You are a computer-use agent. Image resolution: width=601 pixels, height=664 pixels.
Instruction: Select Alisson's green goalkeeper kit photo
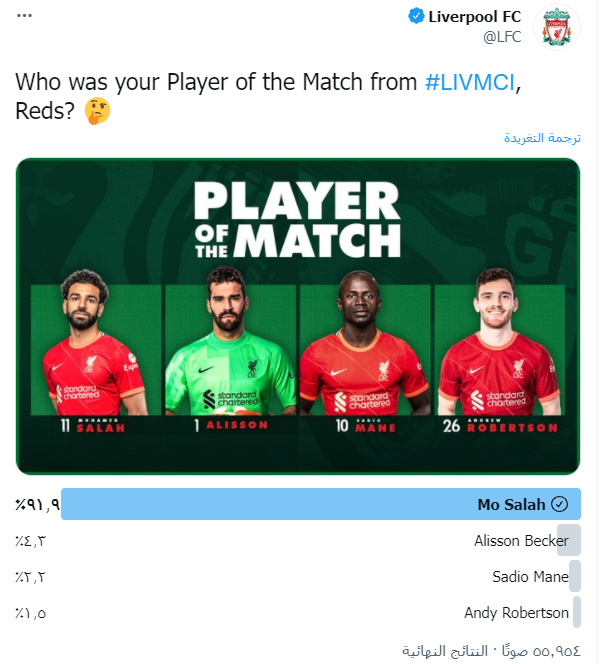[230, 348]
